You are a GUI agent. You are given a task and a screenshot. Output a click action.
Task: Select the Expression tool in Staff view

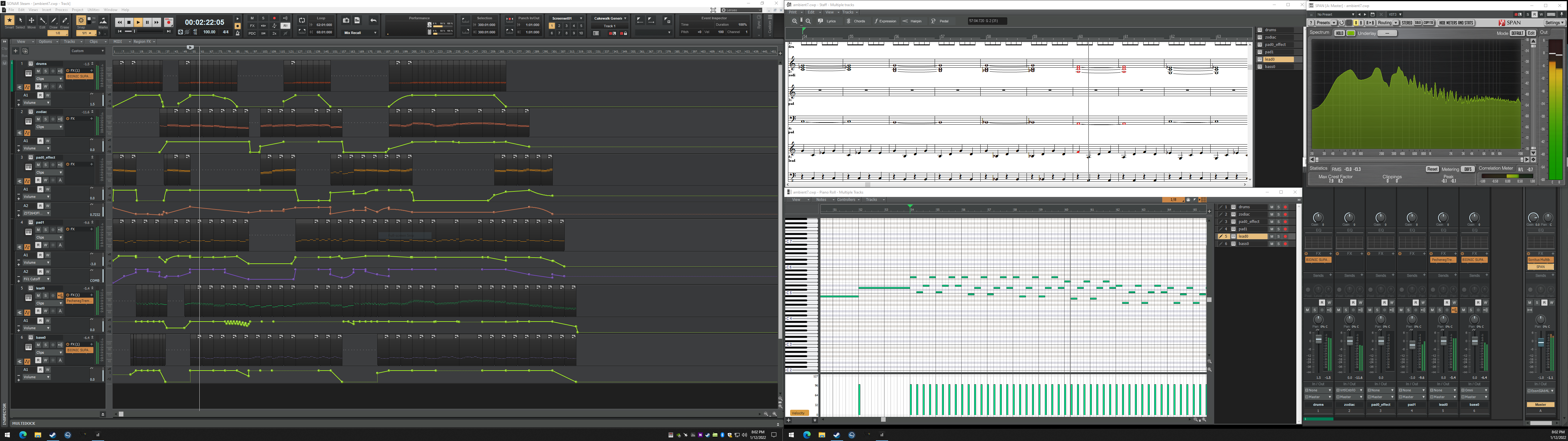[x=886, y=21]
